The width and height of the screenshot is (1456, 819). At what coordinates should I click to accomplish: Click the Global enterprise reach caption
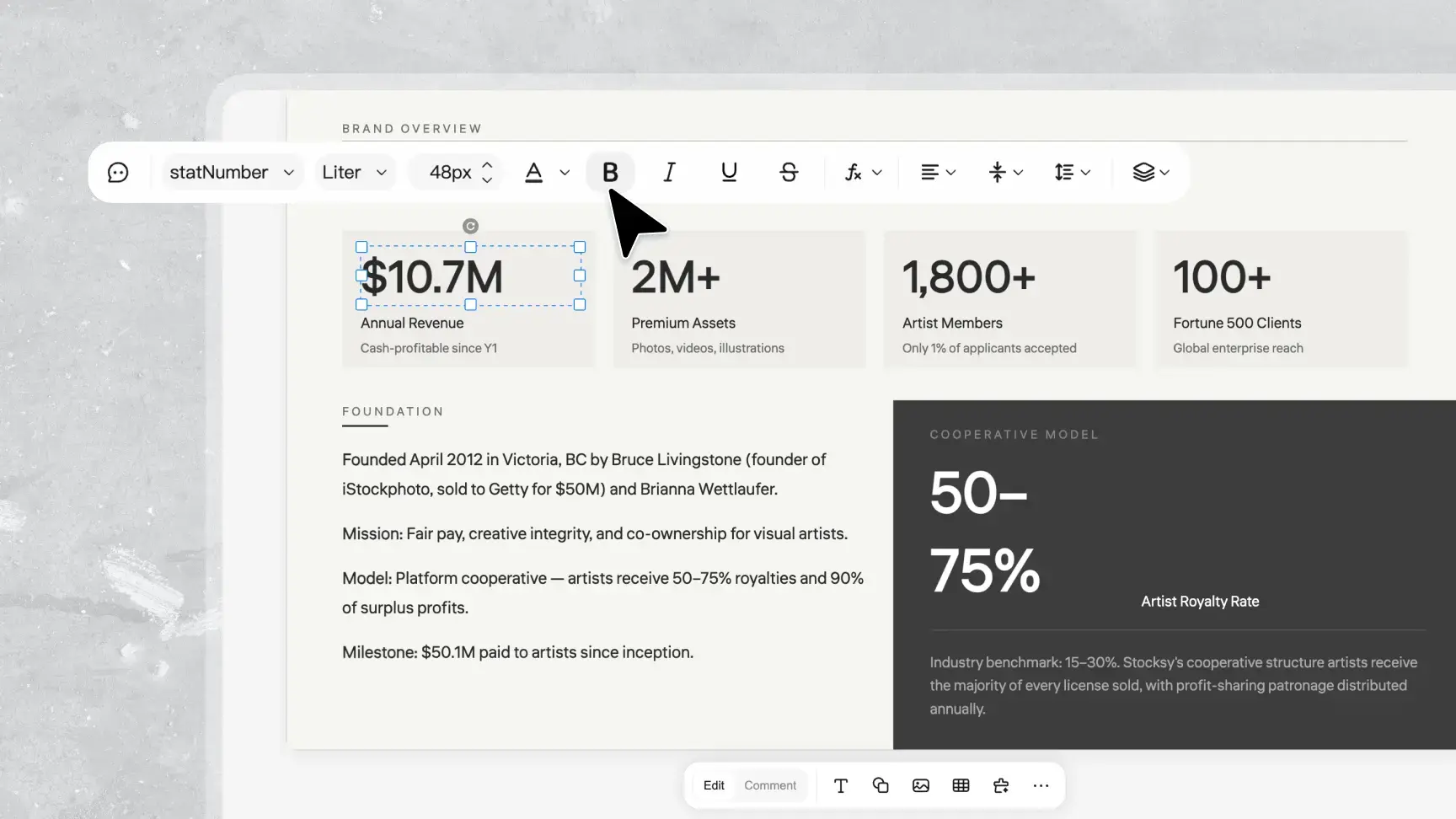[1238, 348]
